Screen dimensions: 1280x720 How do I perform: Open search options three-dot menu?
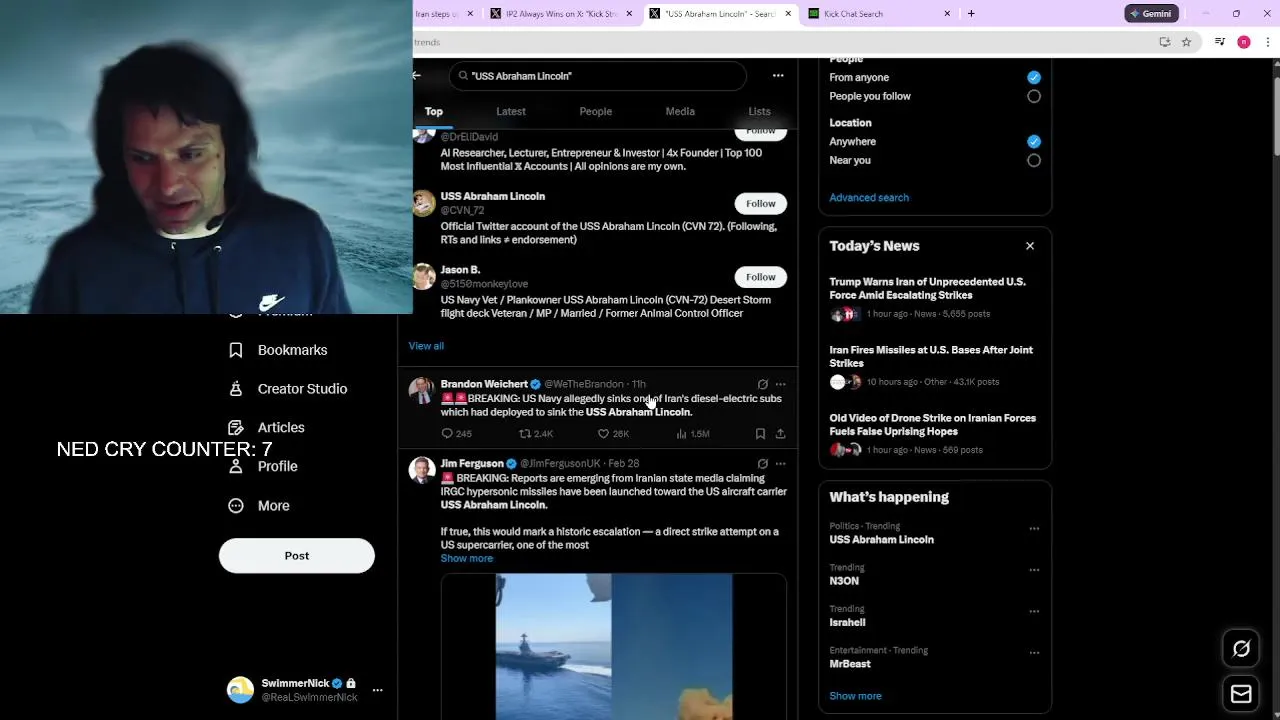tap(778, 76)
